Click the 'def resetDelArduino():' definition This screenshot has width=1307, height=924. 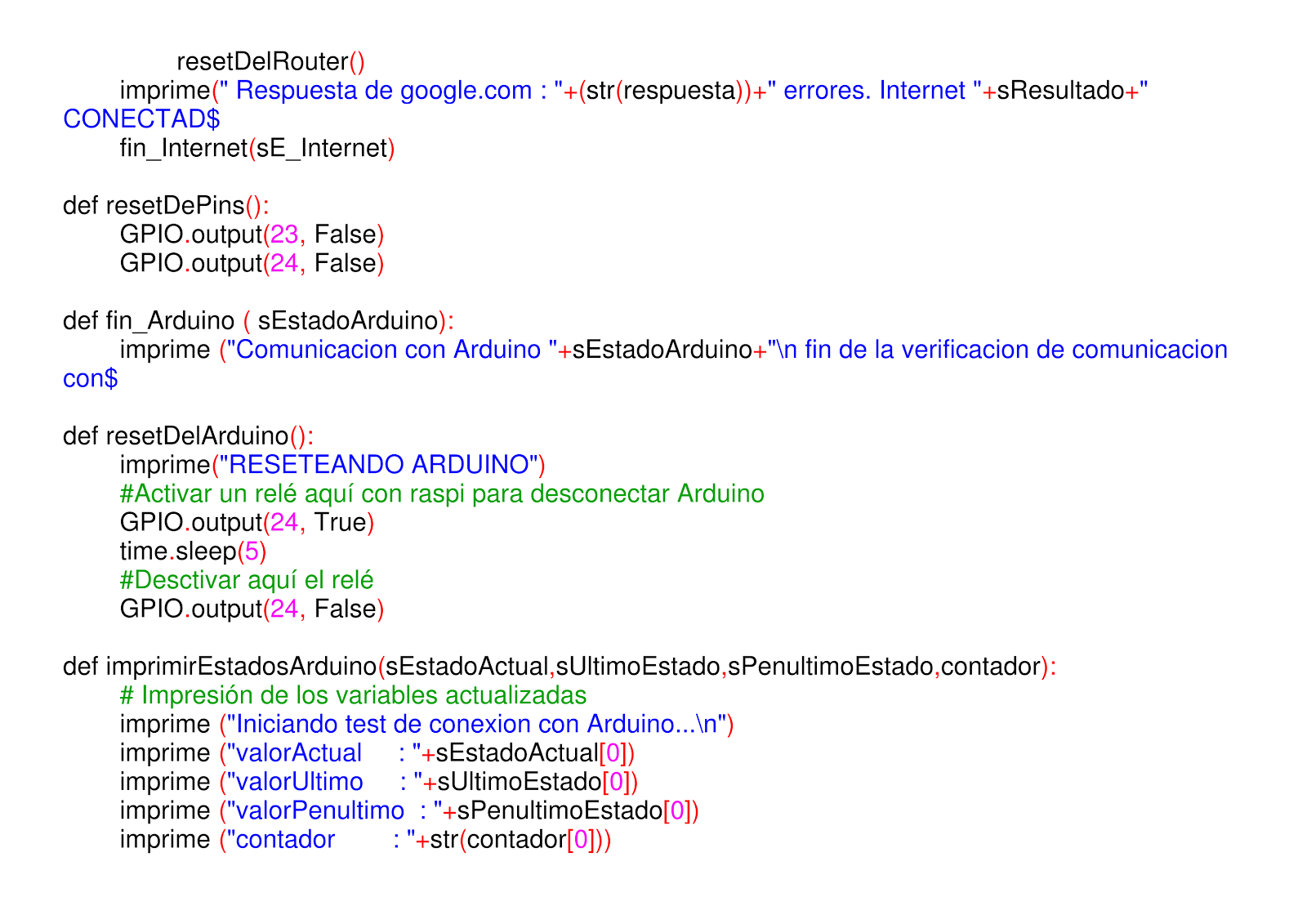click(x=188, y=436)
